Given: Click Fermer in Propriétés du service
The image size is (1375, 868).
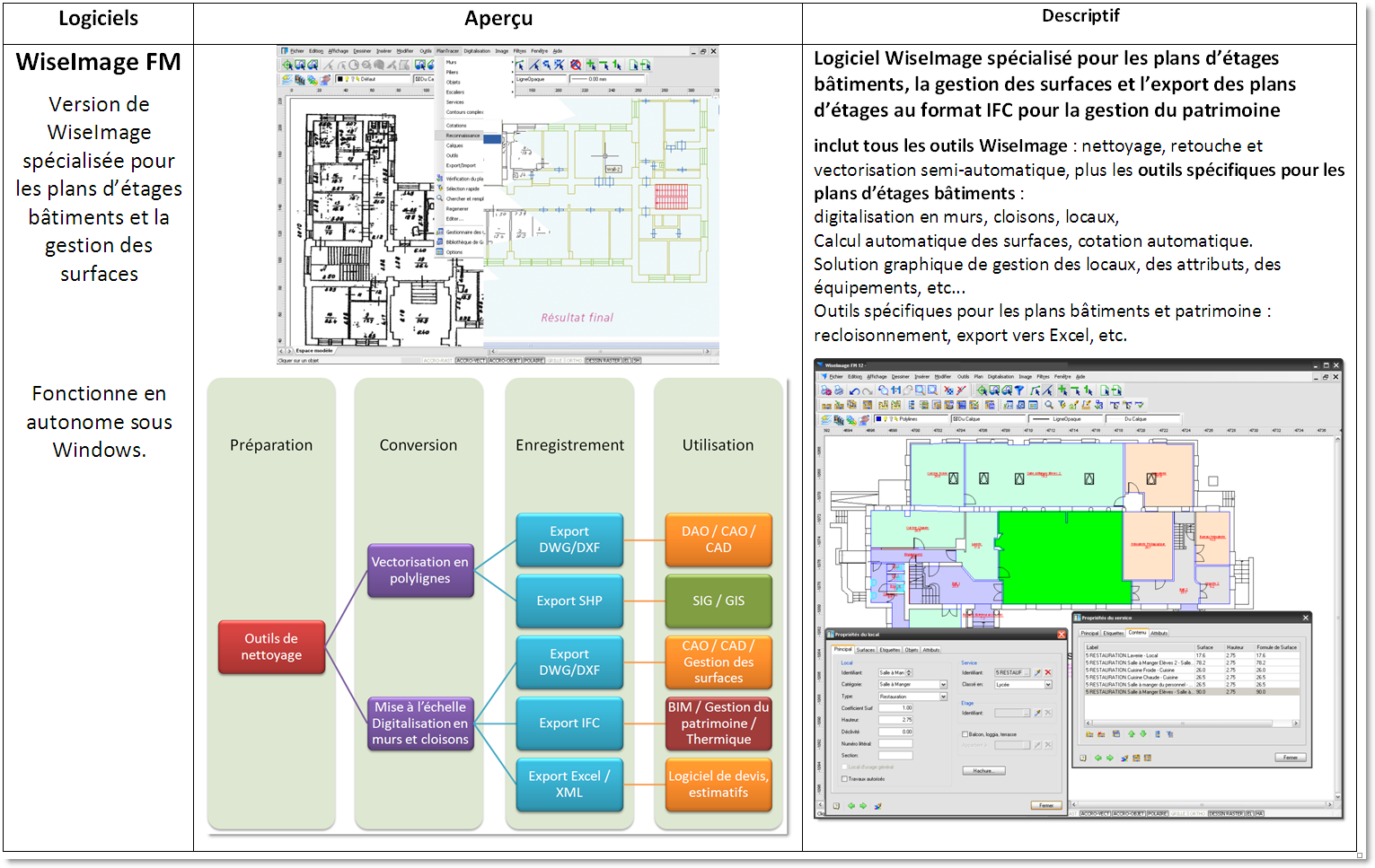Looking at the screenshot, I should point(1292,758).
